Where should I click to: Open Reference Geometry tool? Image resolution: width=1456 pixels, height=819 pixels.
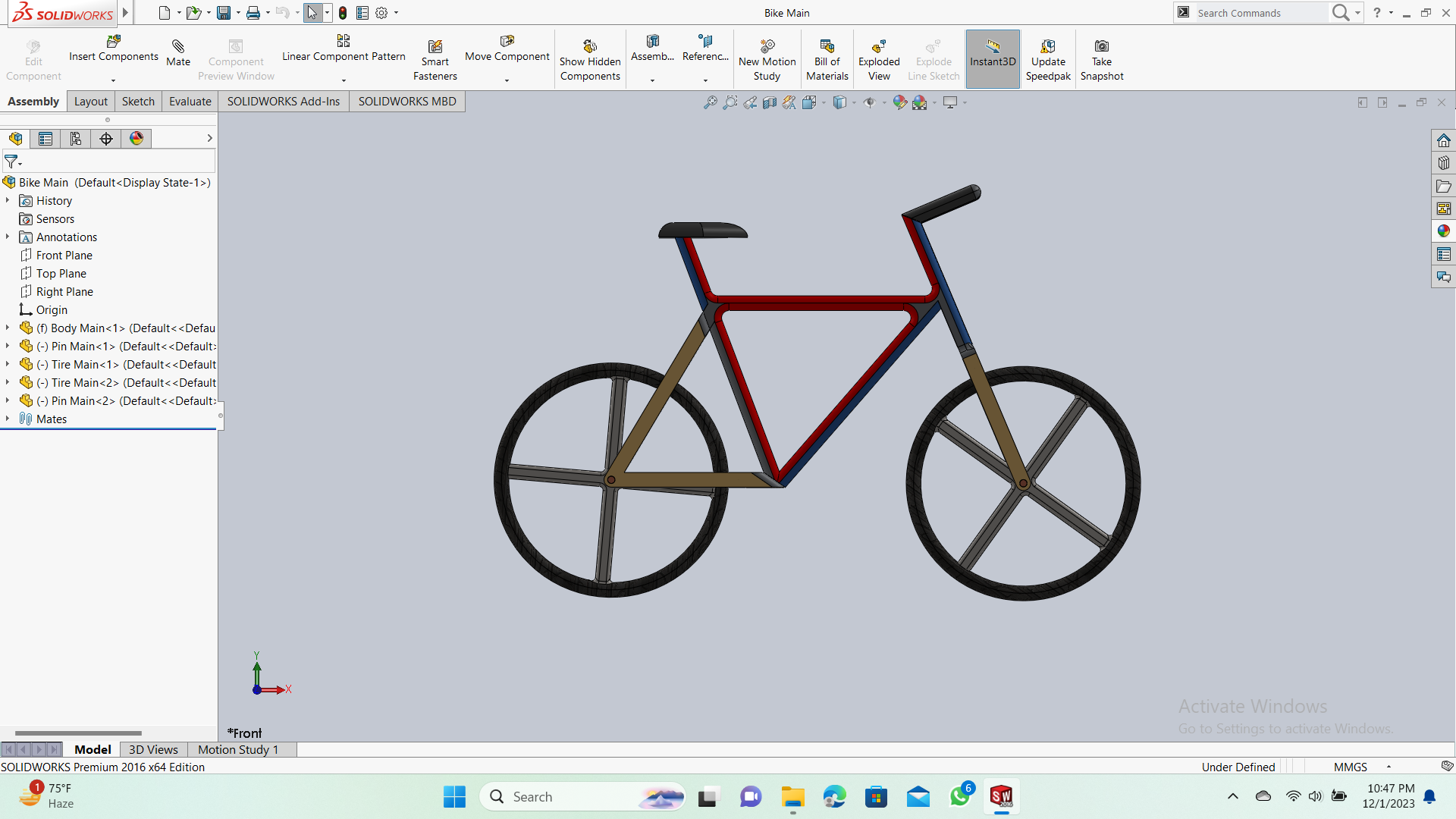coord(705,49)
